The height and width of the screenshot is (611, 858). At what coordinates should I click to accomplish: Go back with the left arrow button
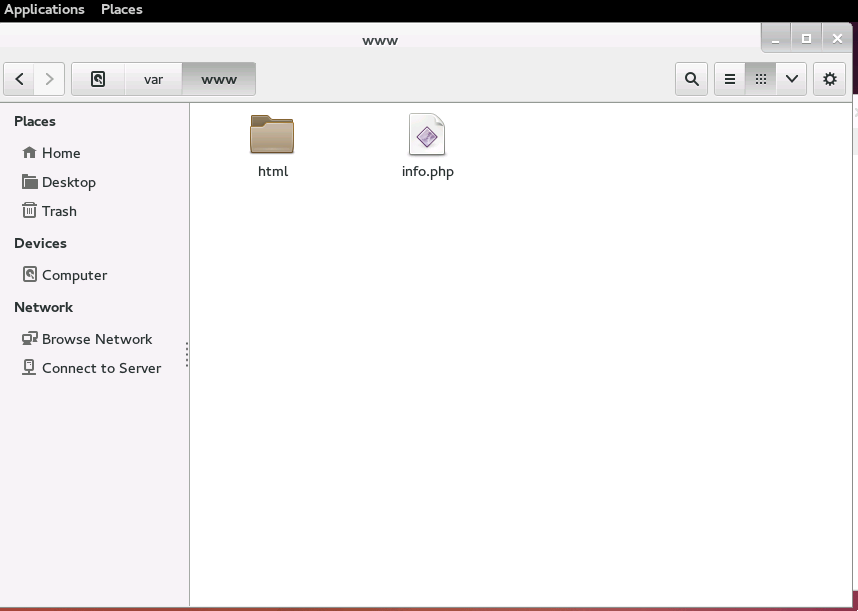click(19, 79)
